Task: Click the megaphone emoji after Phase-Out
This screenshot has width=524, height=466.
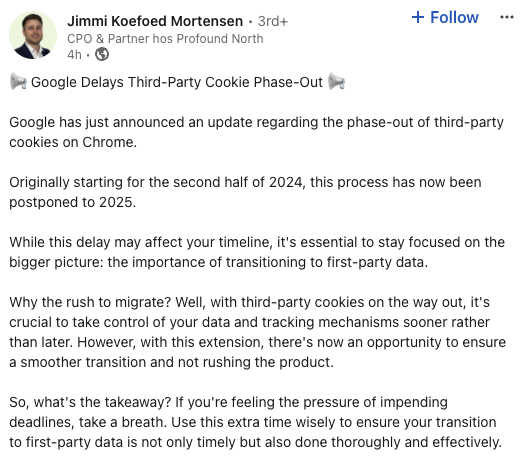Action: (336, 82)
